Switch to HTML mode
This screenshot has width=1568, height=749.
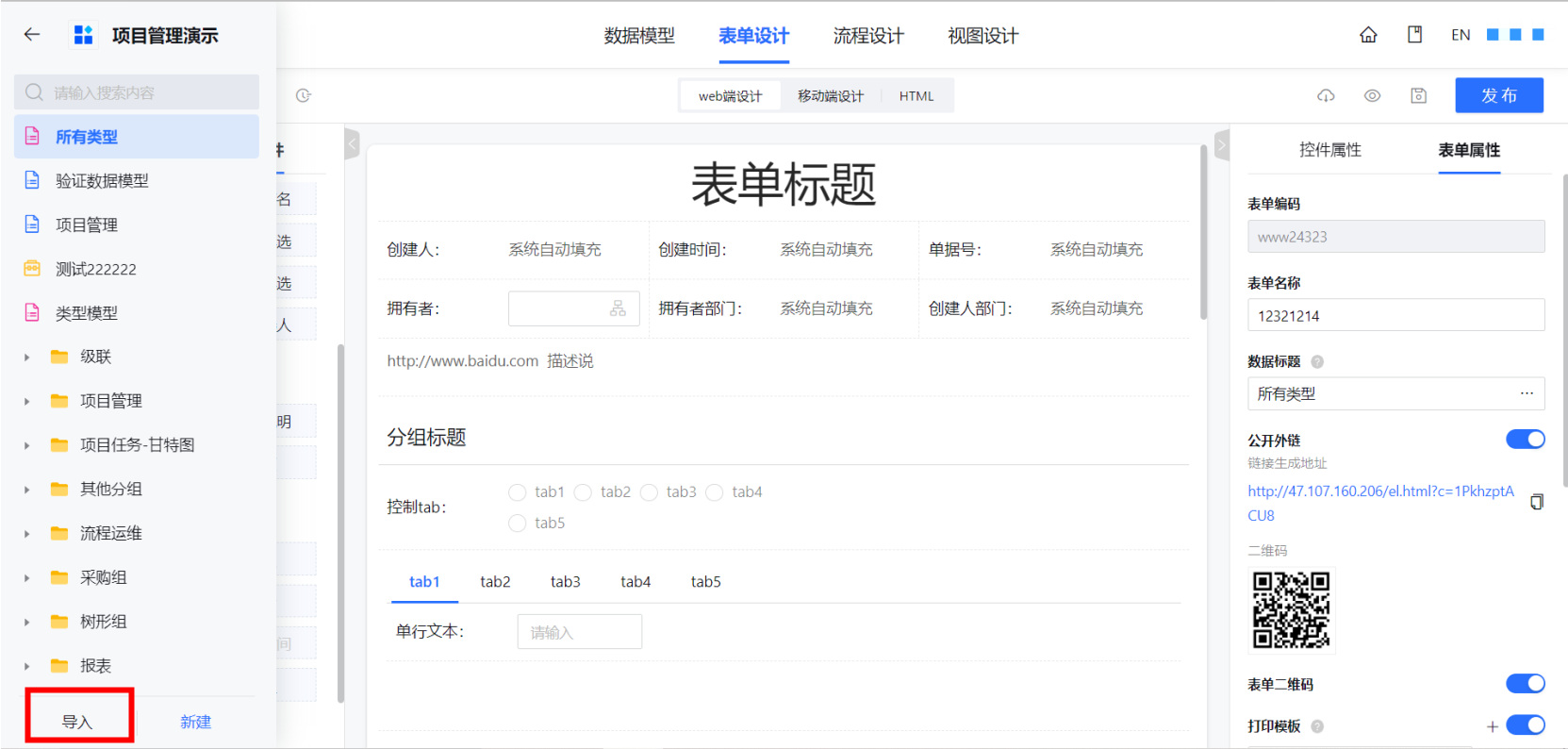tap(916, 96)
